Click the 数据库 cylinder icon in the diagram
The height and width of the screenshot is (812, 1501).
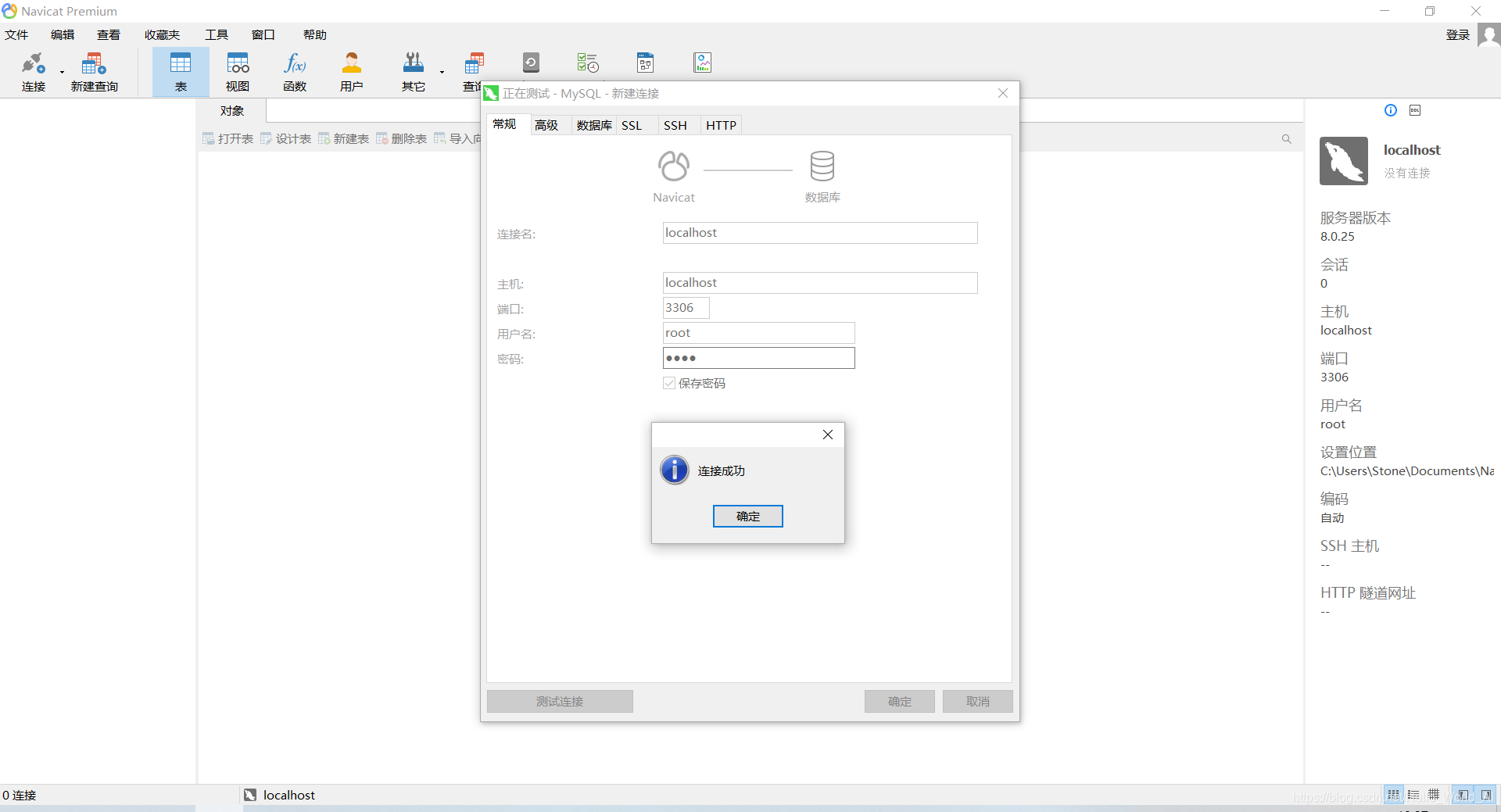(822, 166)
